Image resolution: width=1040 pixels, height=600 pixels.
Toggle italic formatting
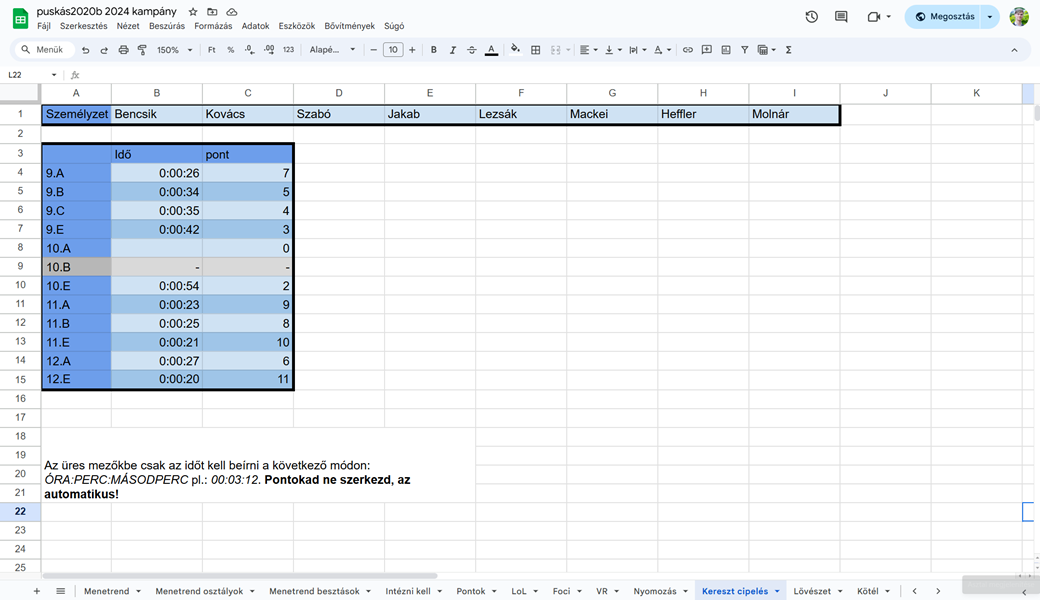click(452, 49)
